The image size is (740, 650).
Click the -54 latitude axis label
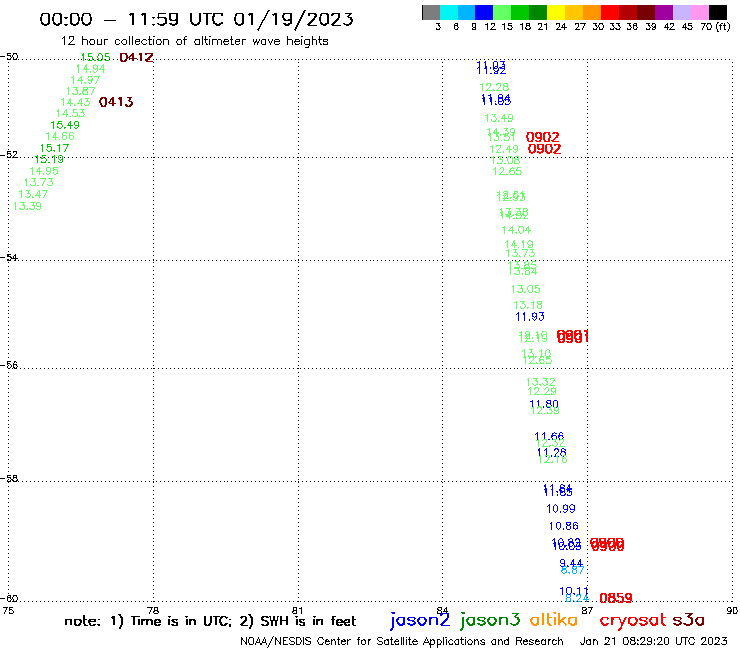click(9, 257)
